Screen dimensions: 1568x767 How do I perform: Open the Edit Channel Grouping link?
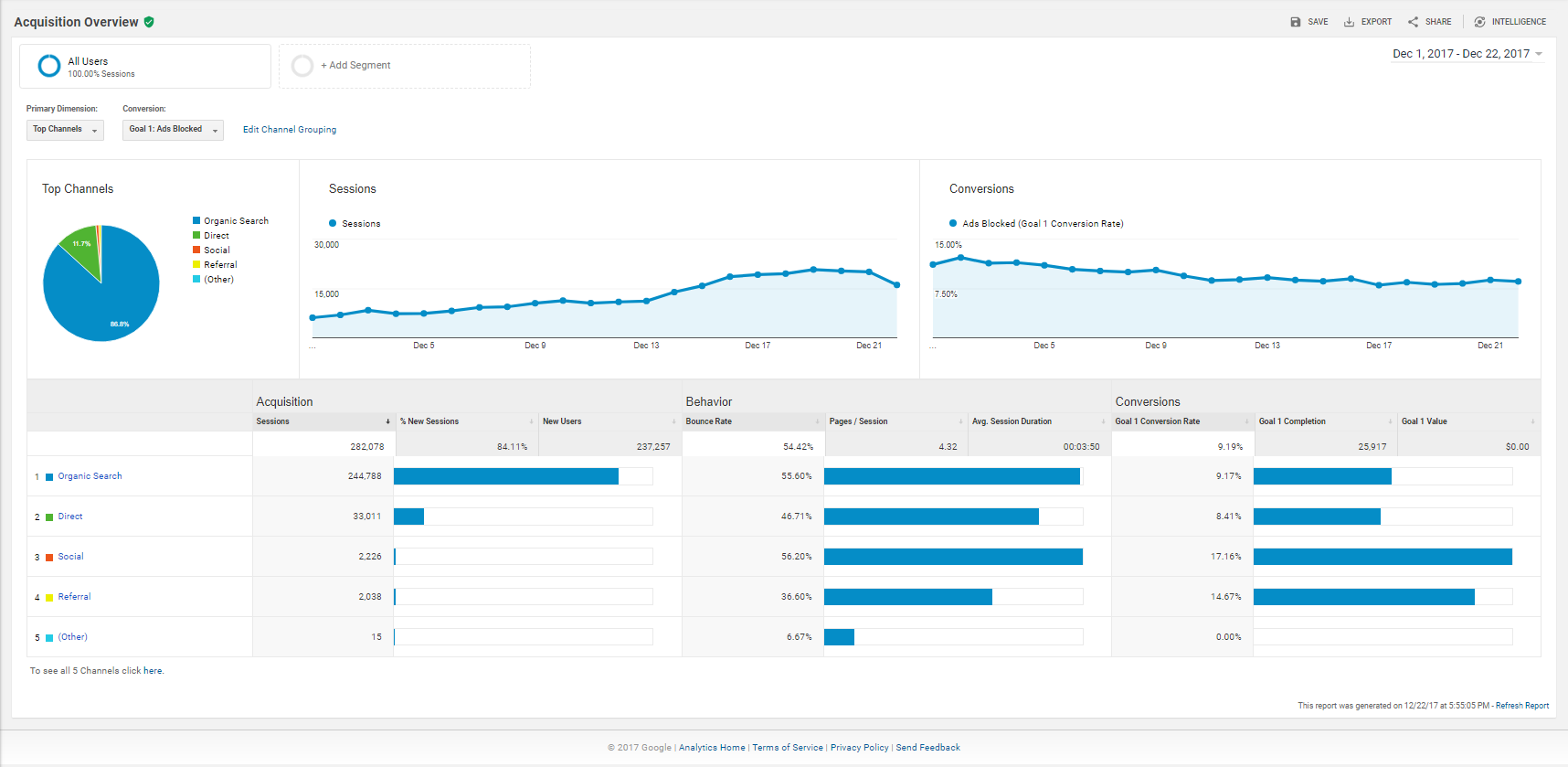click(290, 130)
